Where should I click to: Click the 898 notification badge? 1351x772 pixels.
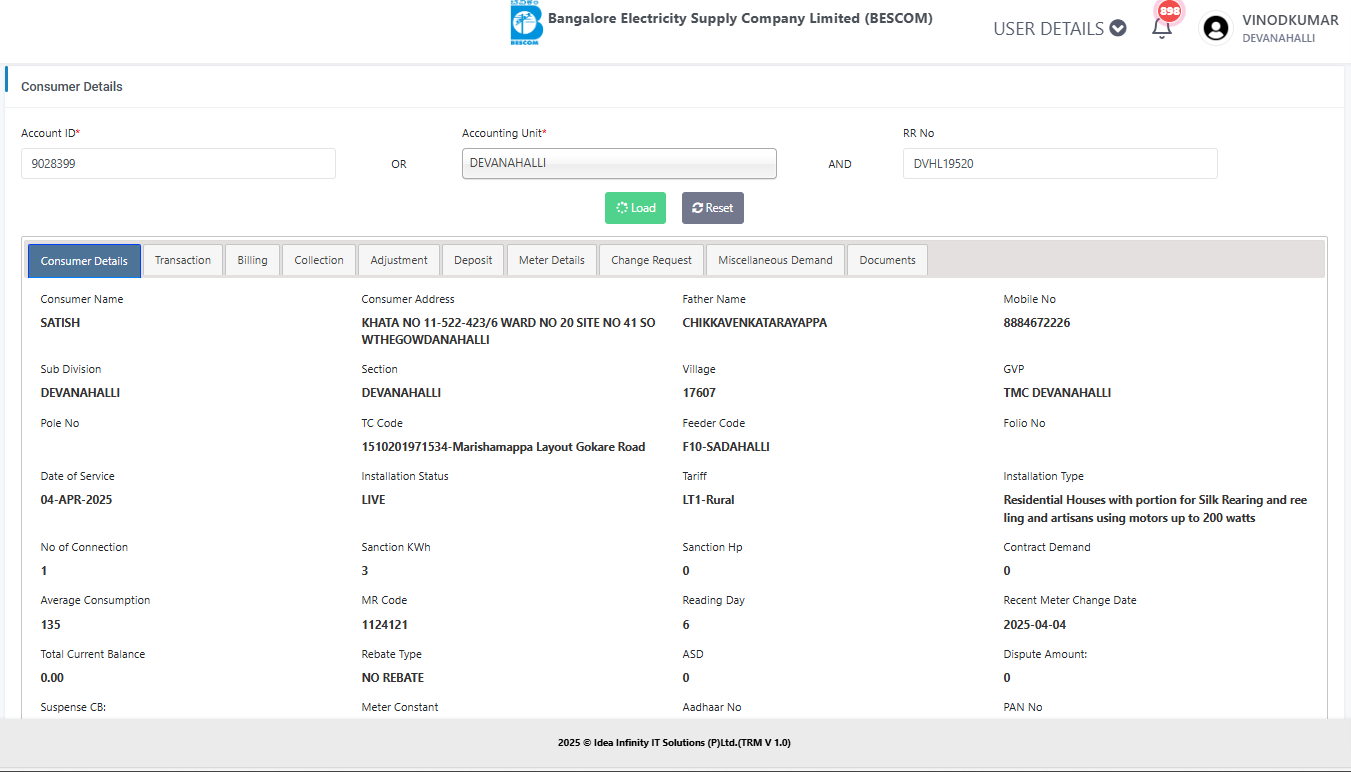click(x=1169, y=11)
